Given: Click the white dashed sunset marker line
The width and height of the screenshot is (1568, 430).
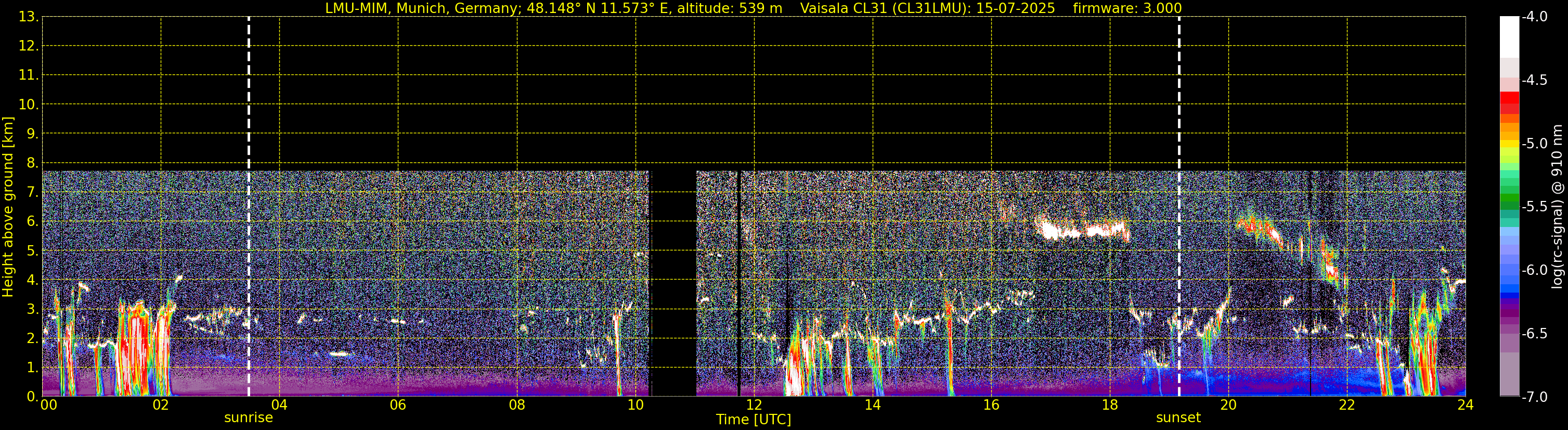Looking at the screenshot, I should (x=1179, y=207).
